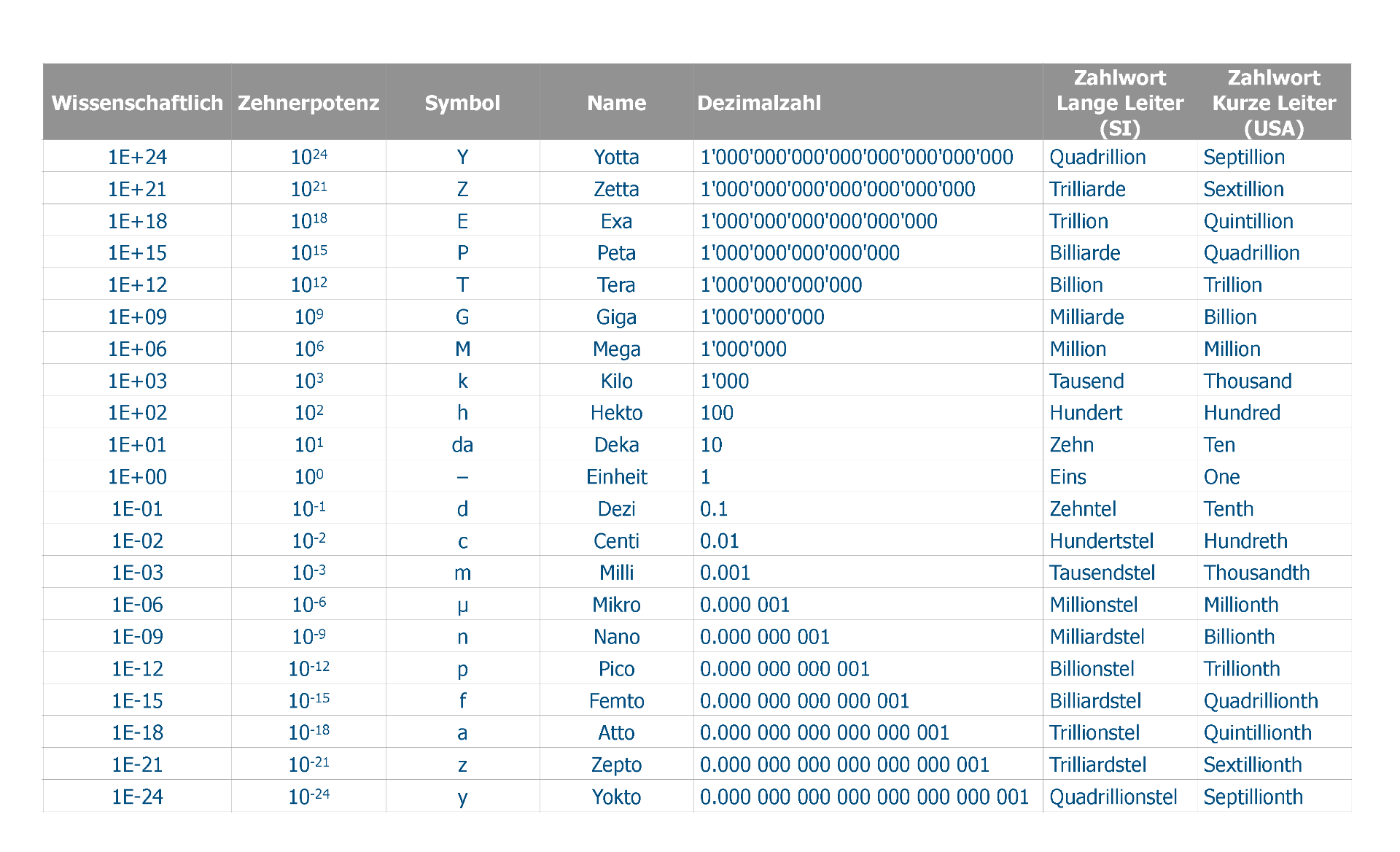1400x852 pixels.
Task: Click the Giga prefix name
Action: [x=616, y=317]
